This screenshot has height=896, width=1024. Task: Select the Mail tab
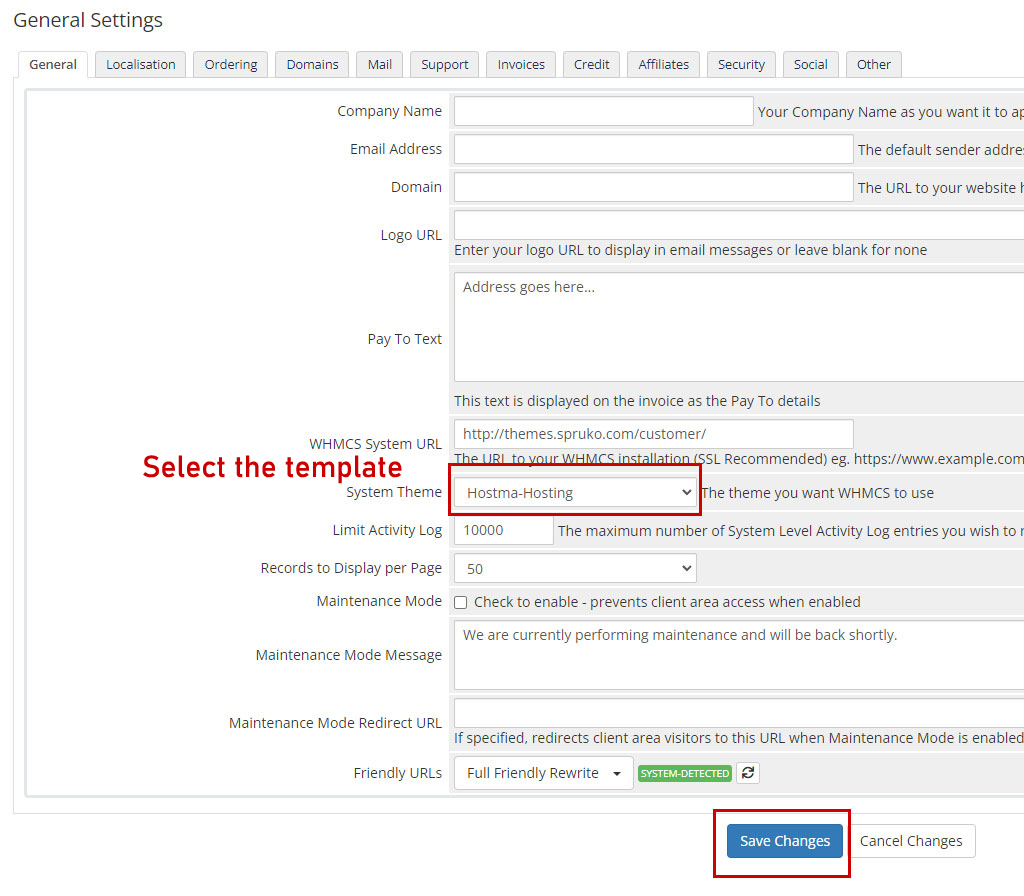[x=379, y=64]
